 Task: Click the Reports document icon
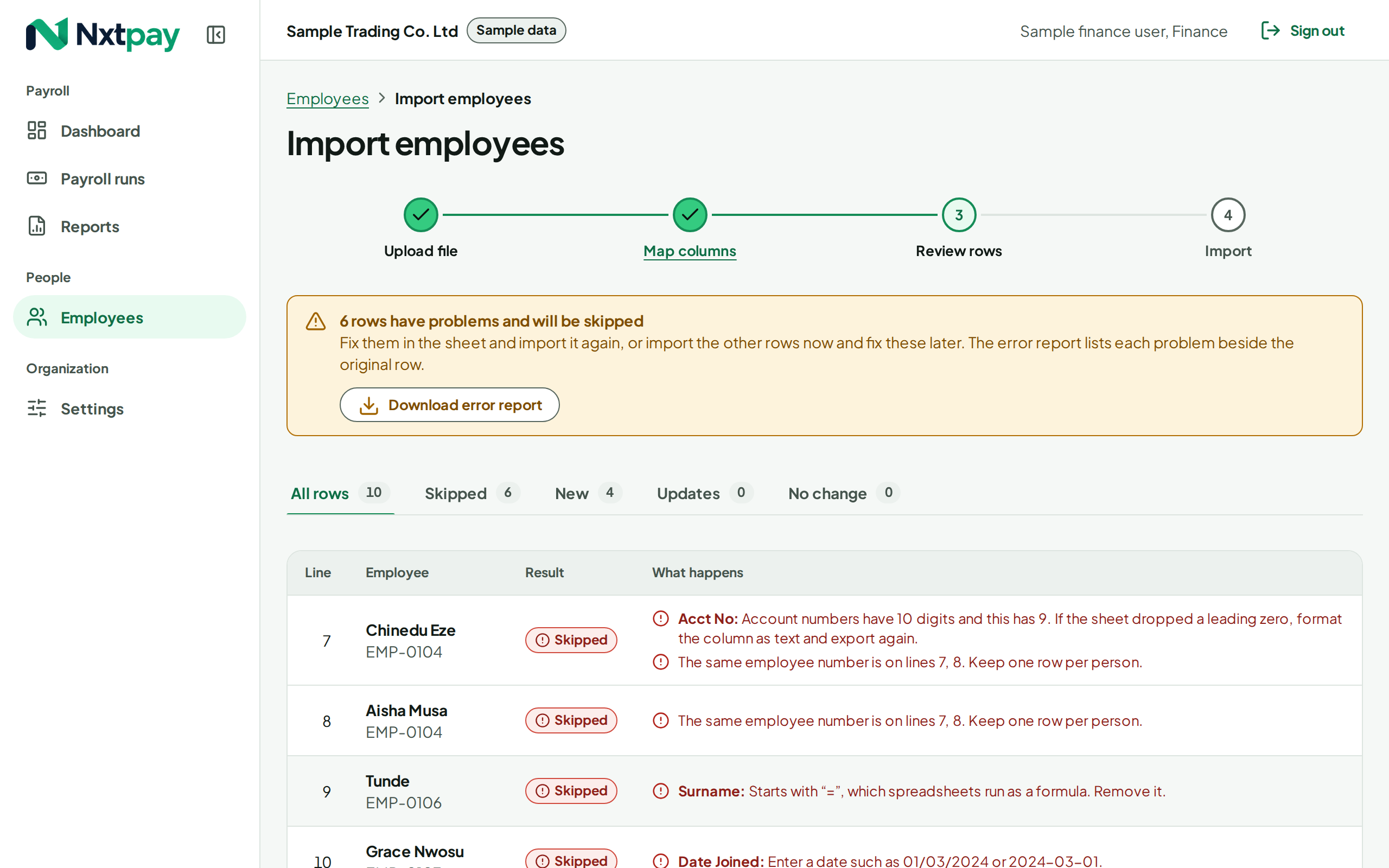tap(37, 226)
